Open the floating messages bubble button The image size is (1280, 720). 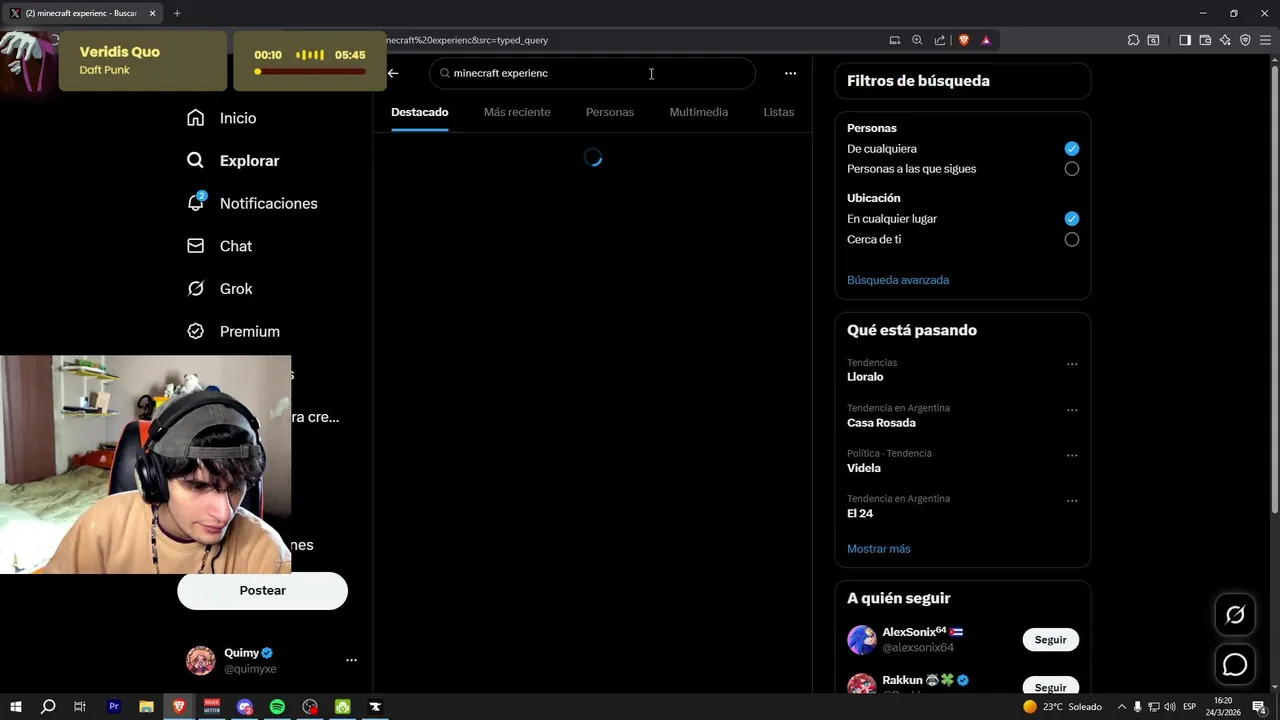tap(1235, 665)
